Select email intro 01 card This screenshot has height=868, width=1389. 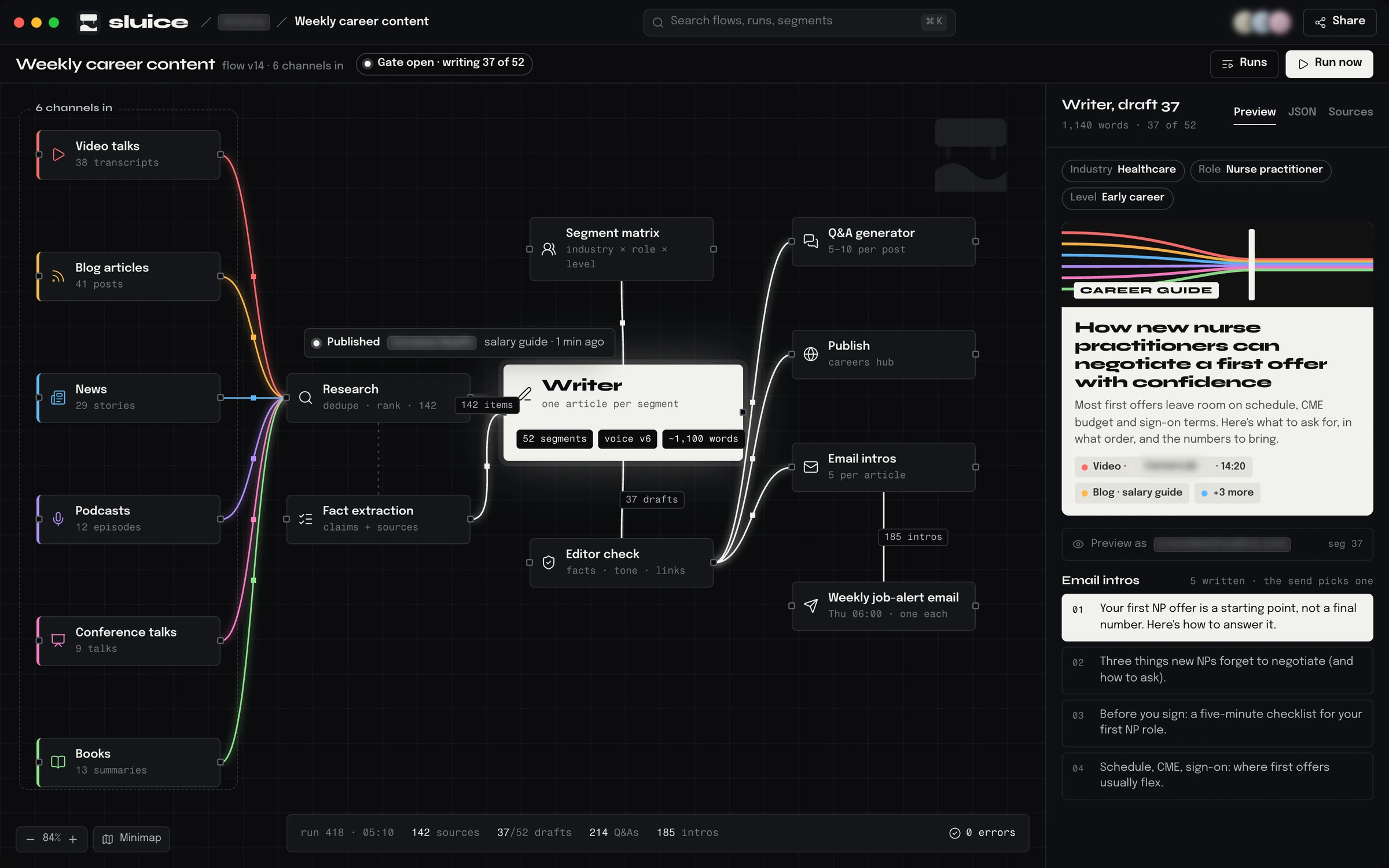(1217, 617)
